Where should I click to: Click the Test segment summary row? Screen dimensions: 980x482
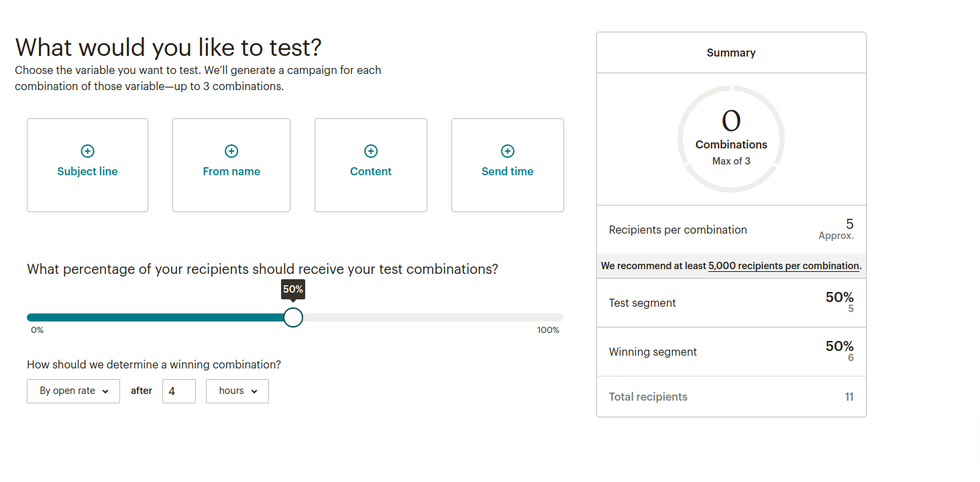click(731, 303)
